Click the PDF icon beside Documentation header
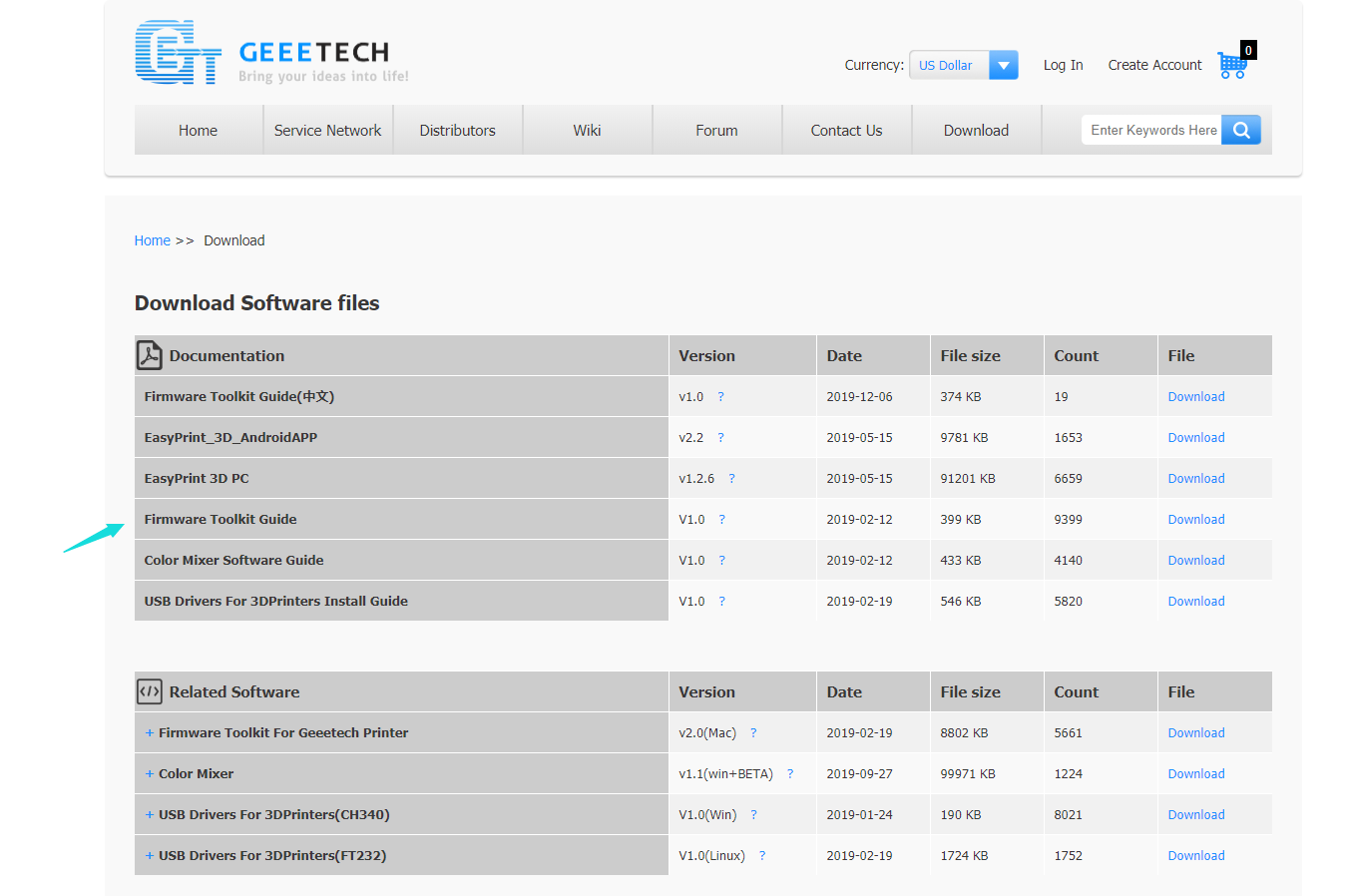 (150, 356)
